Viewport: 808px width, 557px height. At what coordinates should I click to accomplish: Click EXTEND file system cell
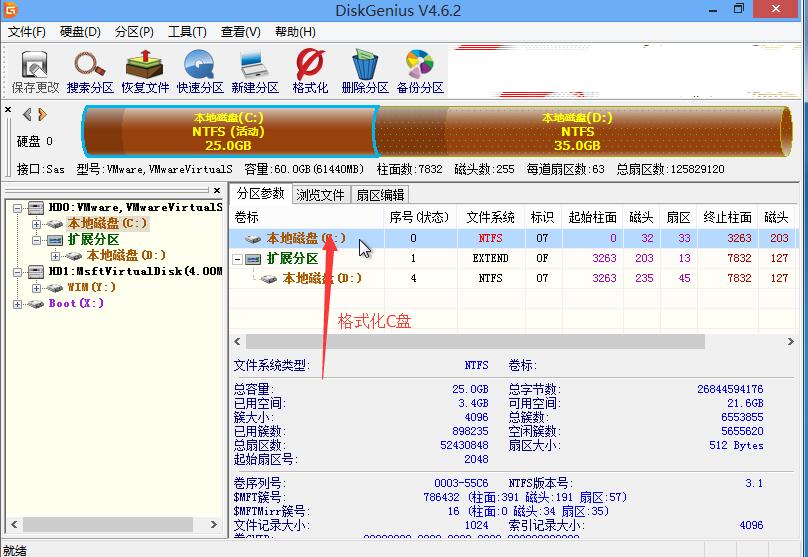tap(490, 259)
